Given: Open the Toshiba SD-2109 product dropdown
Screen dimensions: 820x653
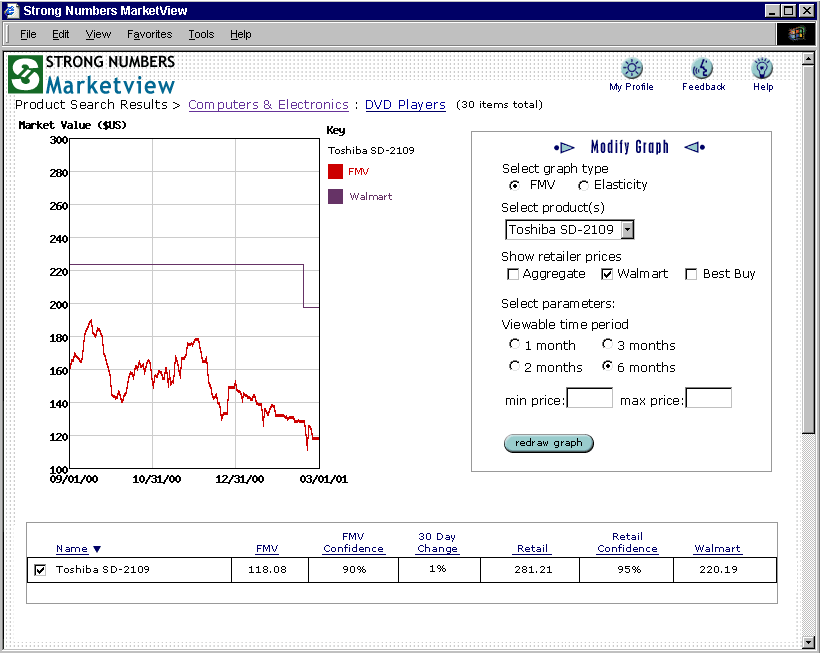Looking at the screenshot, I should pos(627,230).
